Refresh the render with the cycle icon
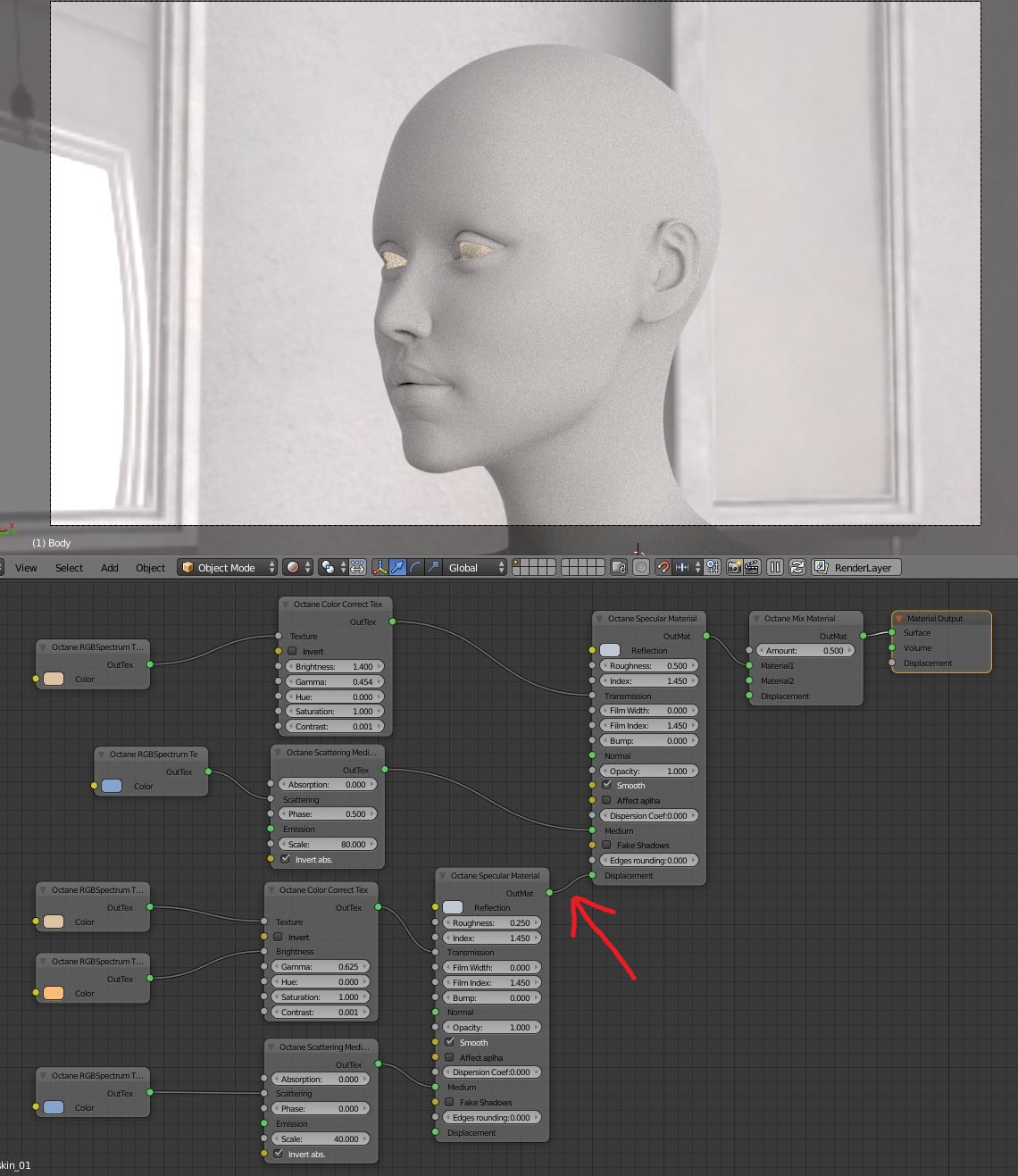Screen dimensions: 1018x1176 pyautogui.click(x=797, y=567)
